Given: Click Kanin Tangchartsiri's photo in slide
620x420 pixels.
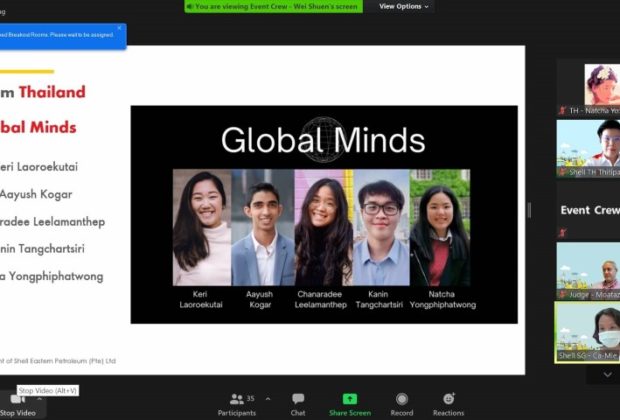Looking at the screenshot, I should coord(382,227).
